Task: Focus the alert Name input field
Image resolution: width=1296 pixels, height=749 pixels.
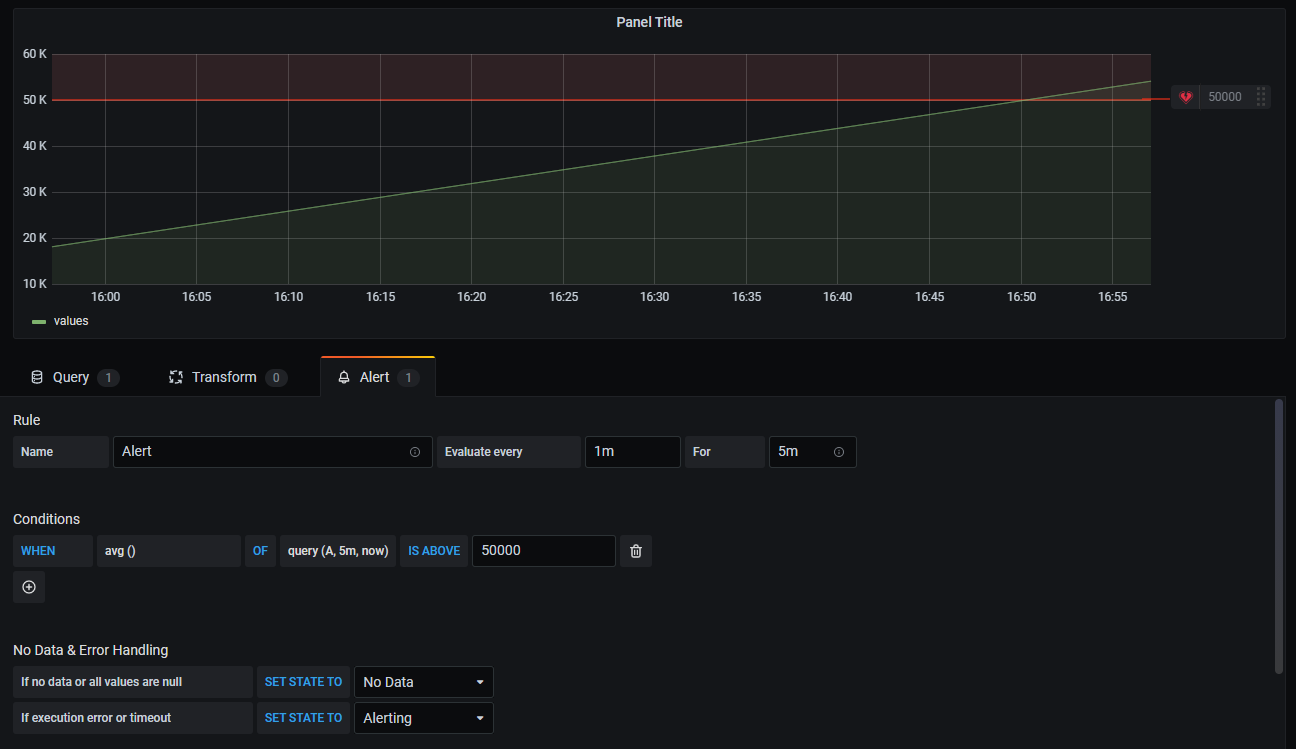Action: point(262,452)
